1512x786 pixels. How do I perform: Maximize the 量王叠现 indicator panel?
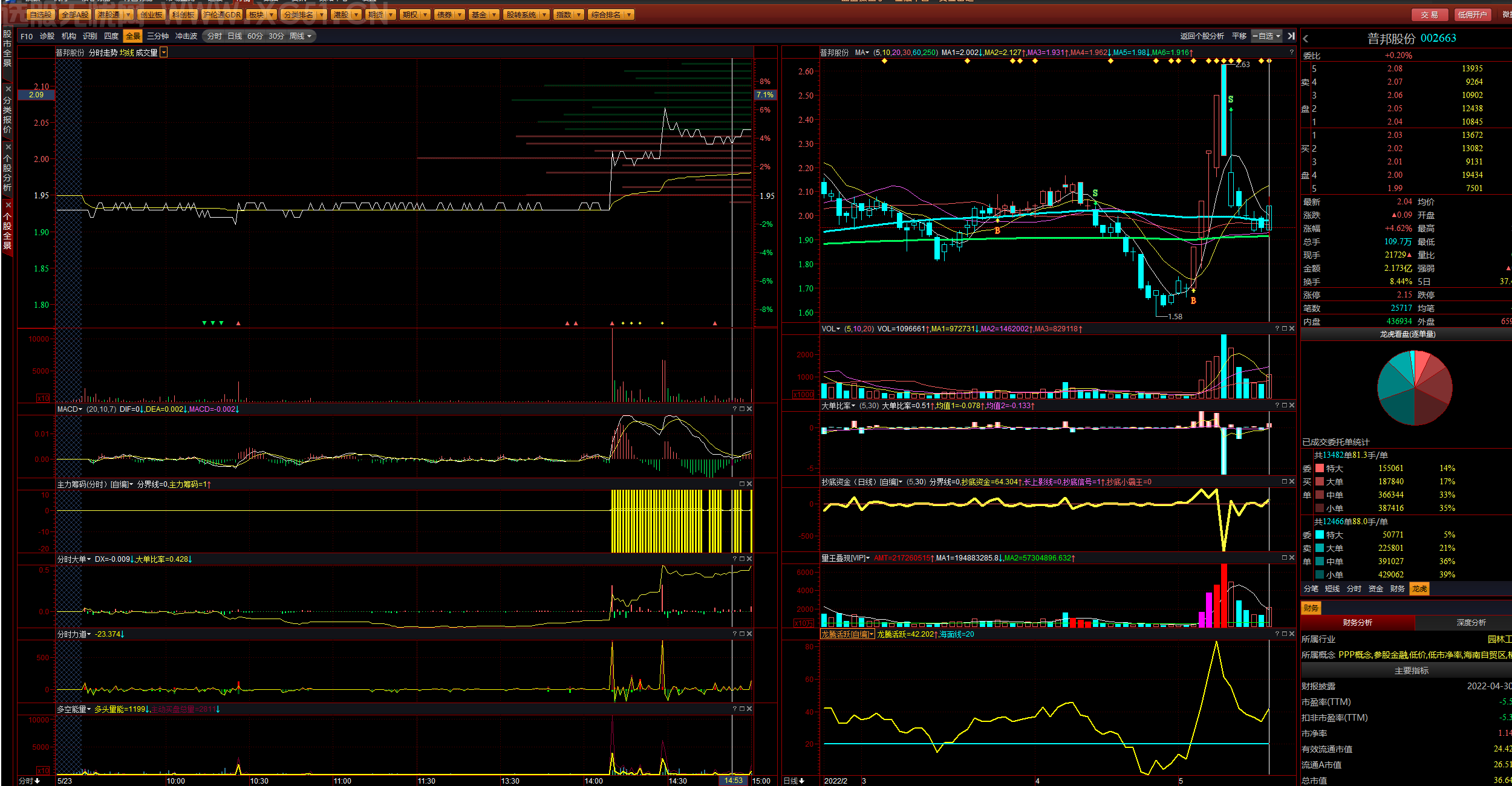coord(1285,558)
